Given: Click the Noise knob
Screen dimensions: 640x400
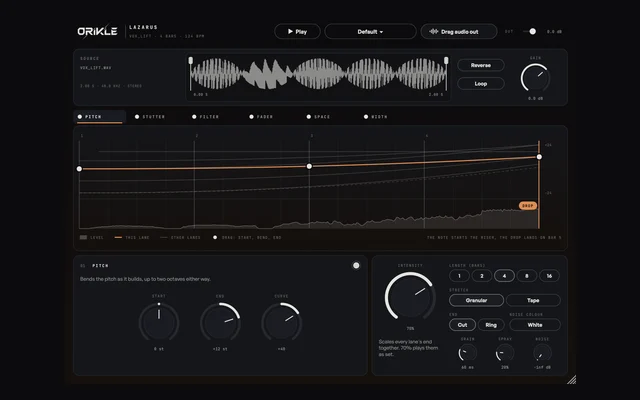Looking at the screenshot, I should point(542,353).
